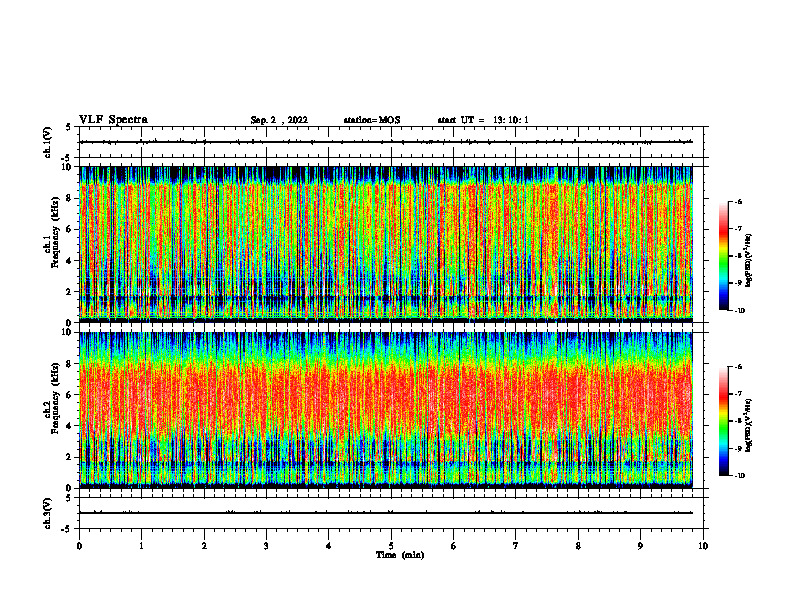Click the "4" kHz tick of ch.2 spectrogram
The image size is (792, 612).
pos(69,426)
